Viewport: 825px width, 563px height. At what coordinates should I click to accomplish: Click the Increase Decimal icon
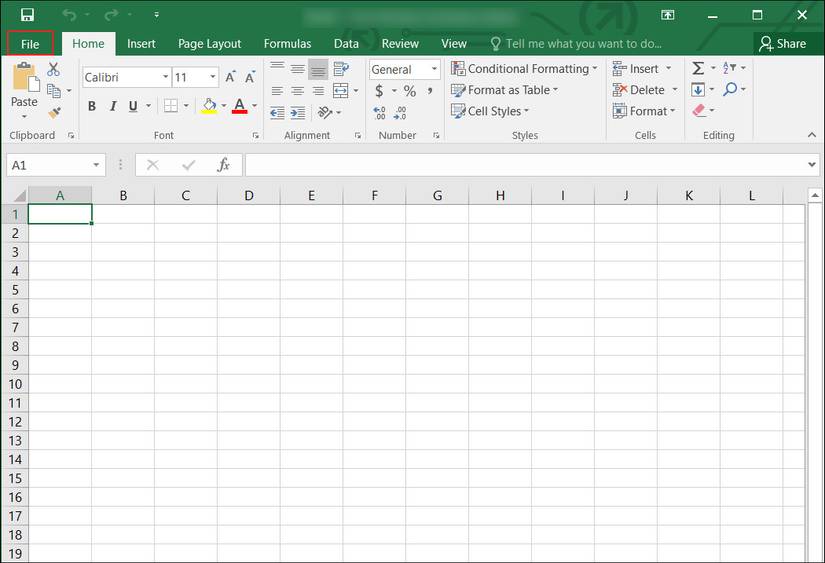(379, 113)
